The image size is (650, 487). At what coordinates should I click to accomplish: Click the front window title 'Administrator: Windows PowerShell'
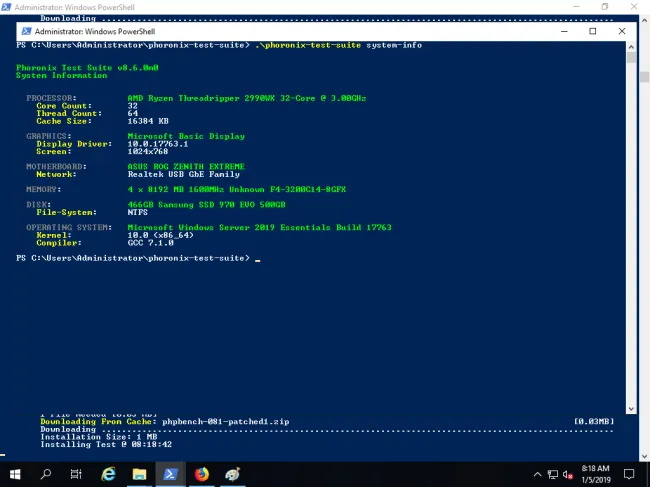[x=95, y=31]
